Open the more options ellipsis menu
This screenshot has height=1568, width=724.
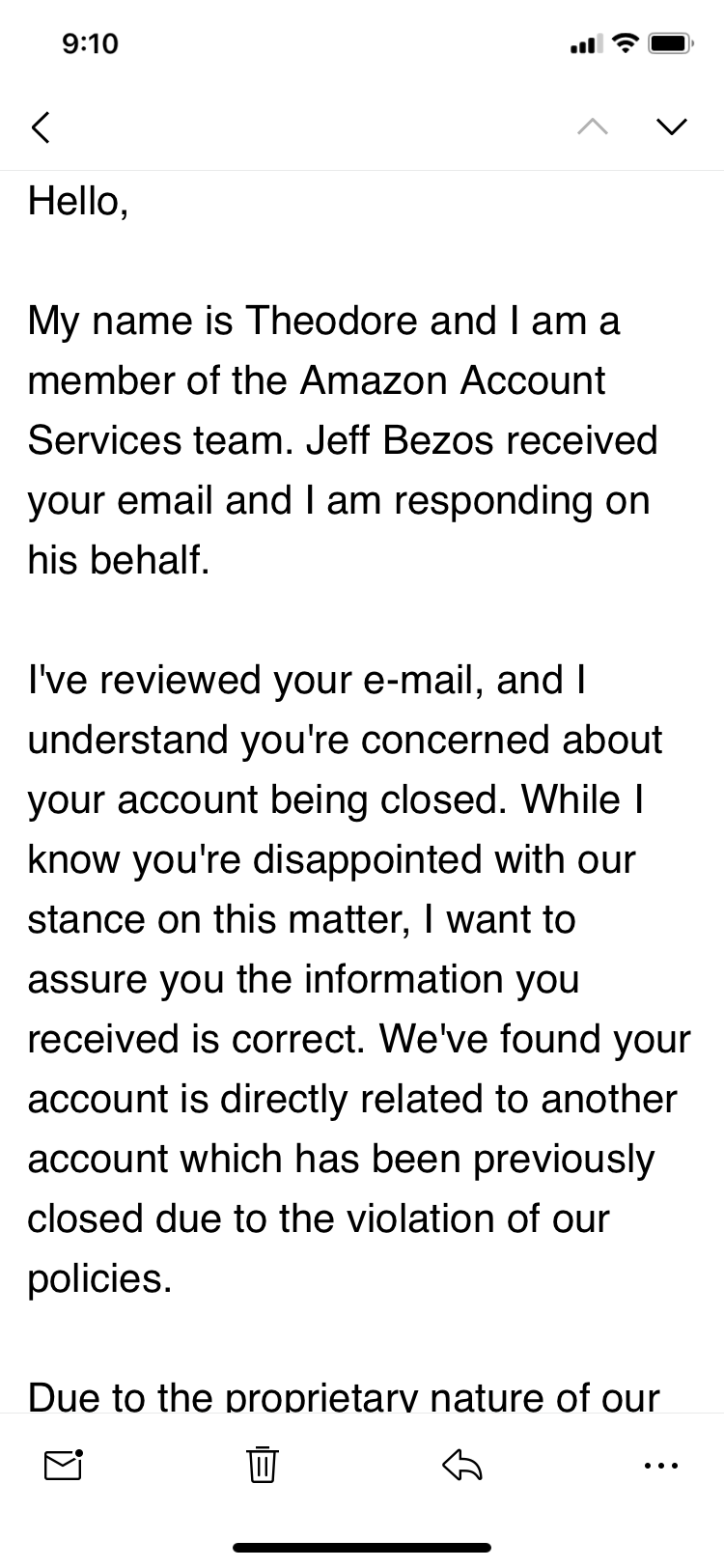click(660, 1466)
